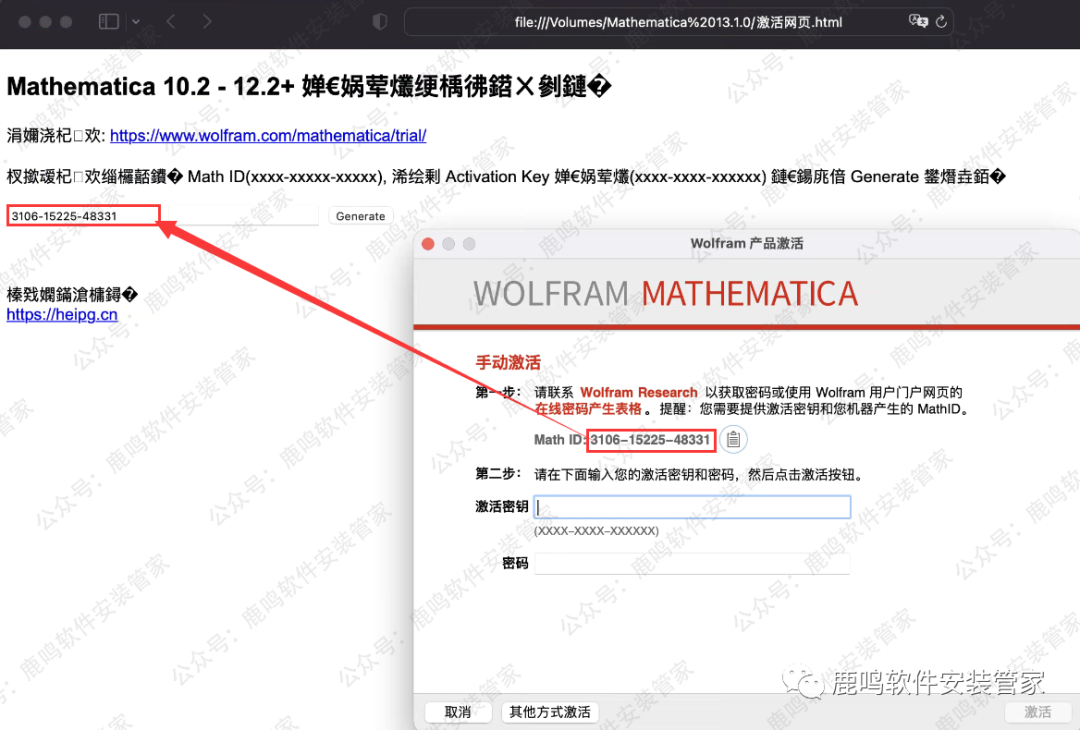Toggle the Safari sidebar icon
Image resolution: width=1080 pixels, height=730 pixels.
click(x=109, y=22)
